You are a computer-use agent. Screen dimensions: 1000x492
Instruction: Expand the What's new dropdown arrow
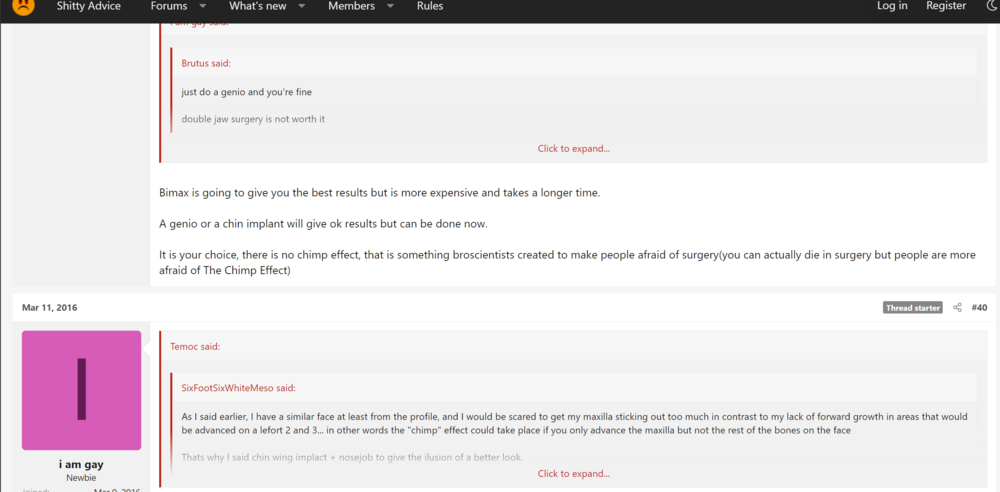point(302,6)
